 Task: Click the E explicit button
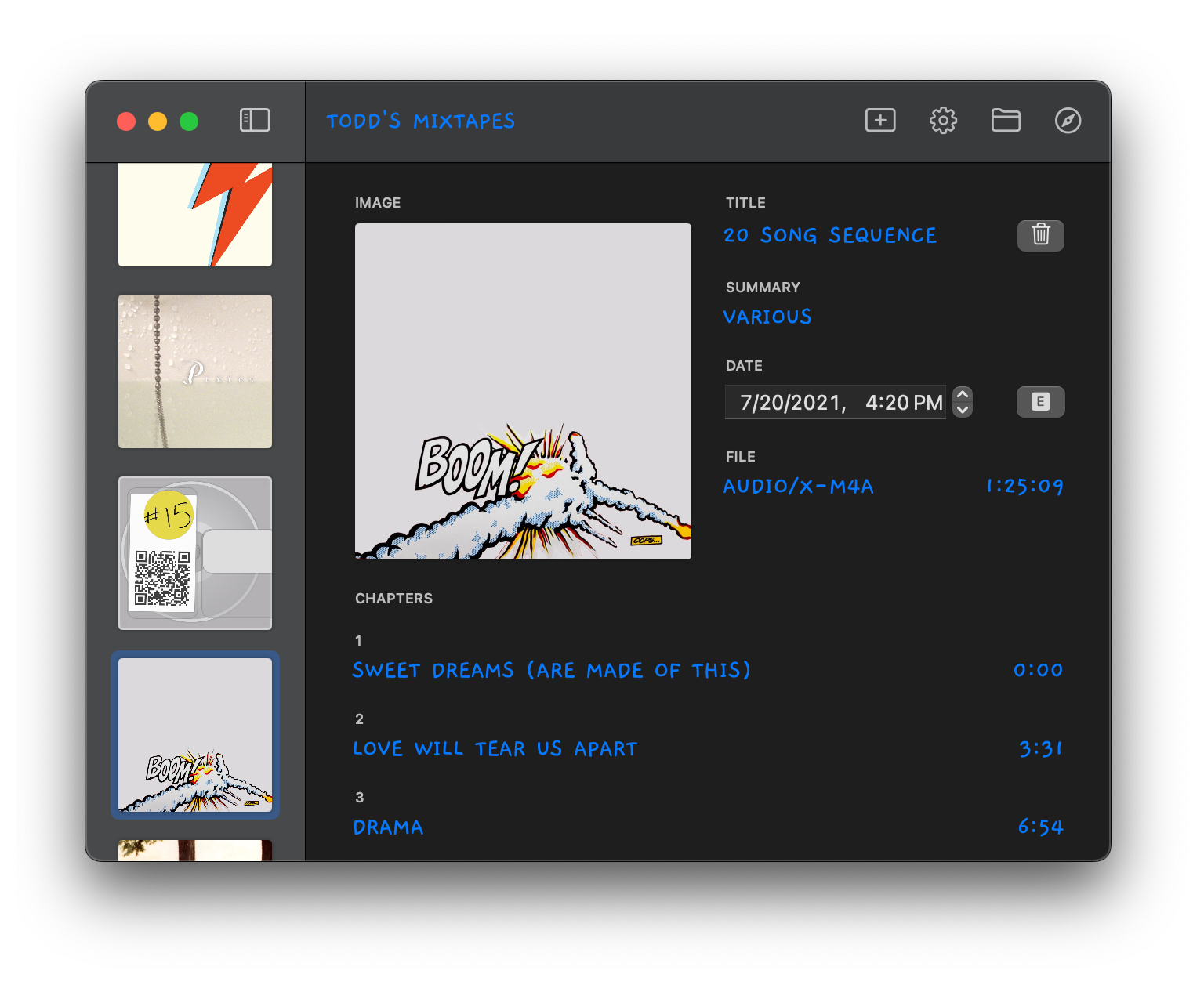tap(1041, 402)
